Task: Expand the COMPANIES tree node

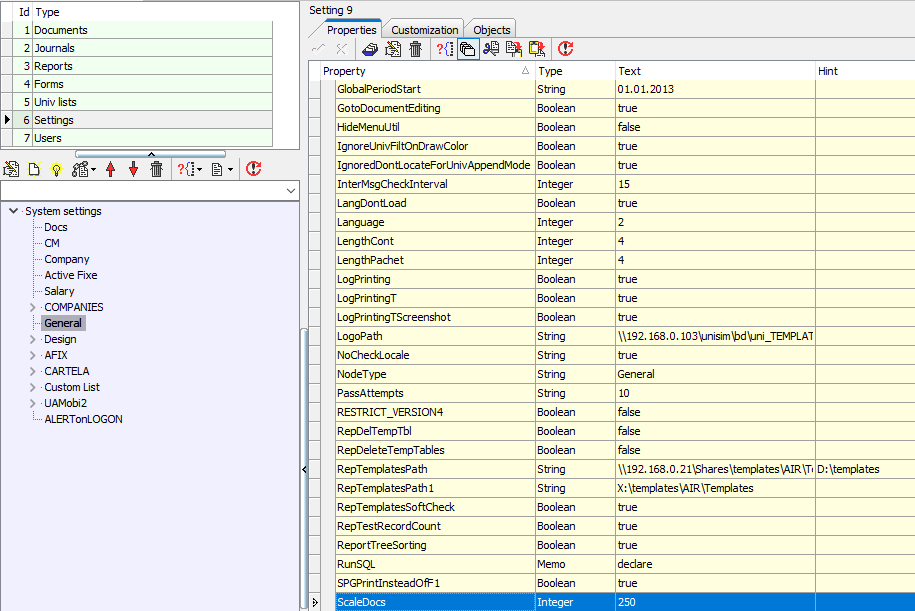Action: click(33, 307)
